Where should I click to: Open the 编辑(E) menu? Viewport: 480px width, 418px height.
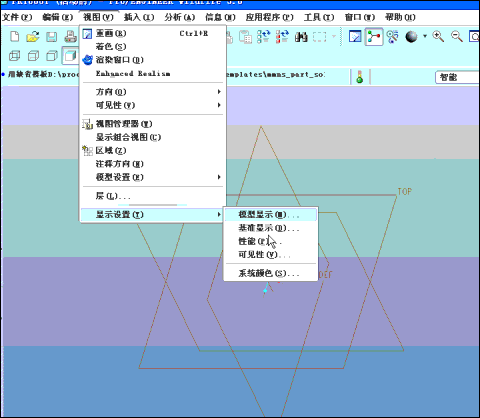[58, 17]
